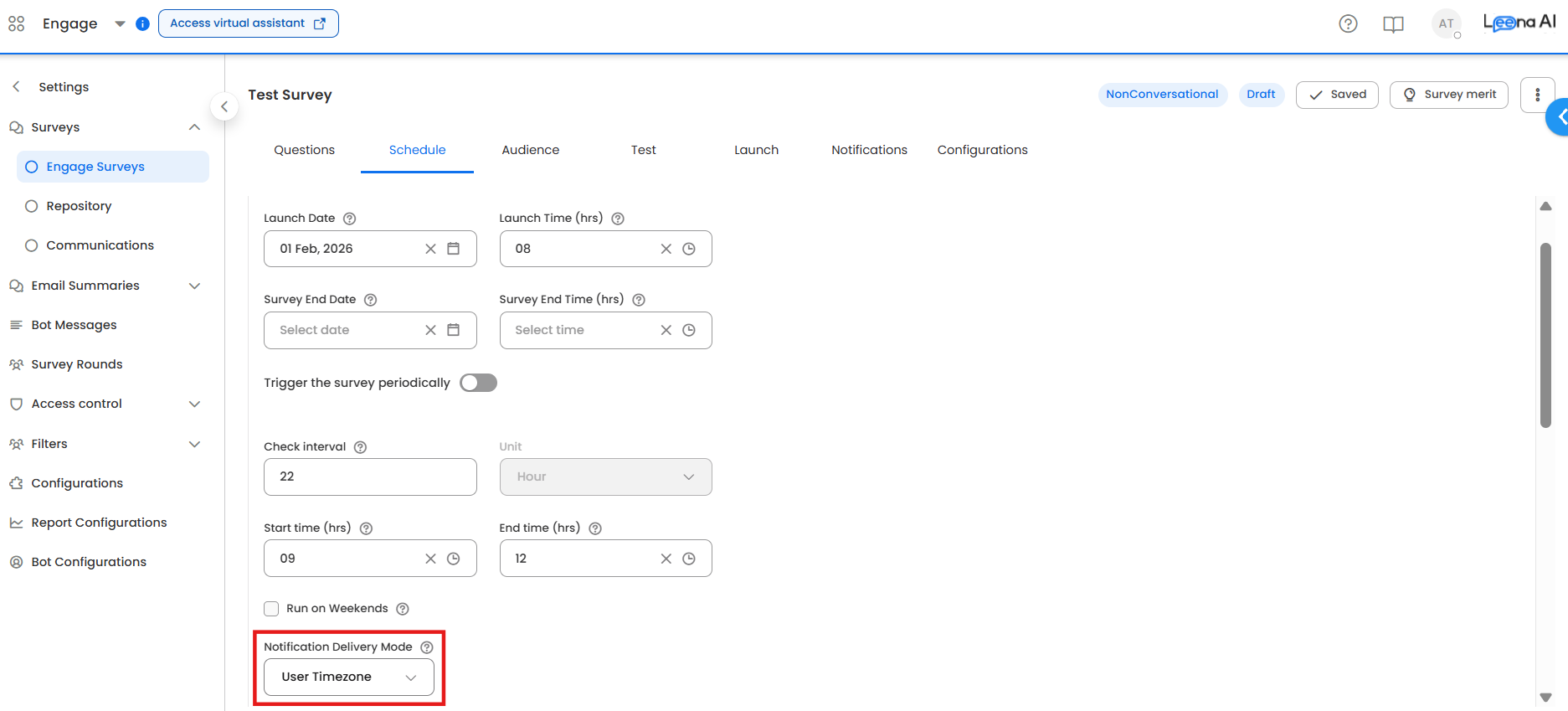Click the Saved button
Viewport: 1568px width, 711px height.
(x=1337, y=95)
